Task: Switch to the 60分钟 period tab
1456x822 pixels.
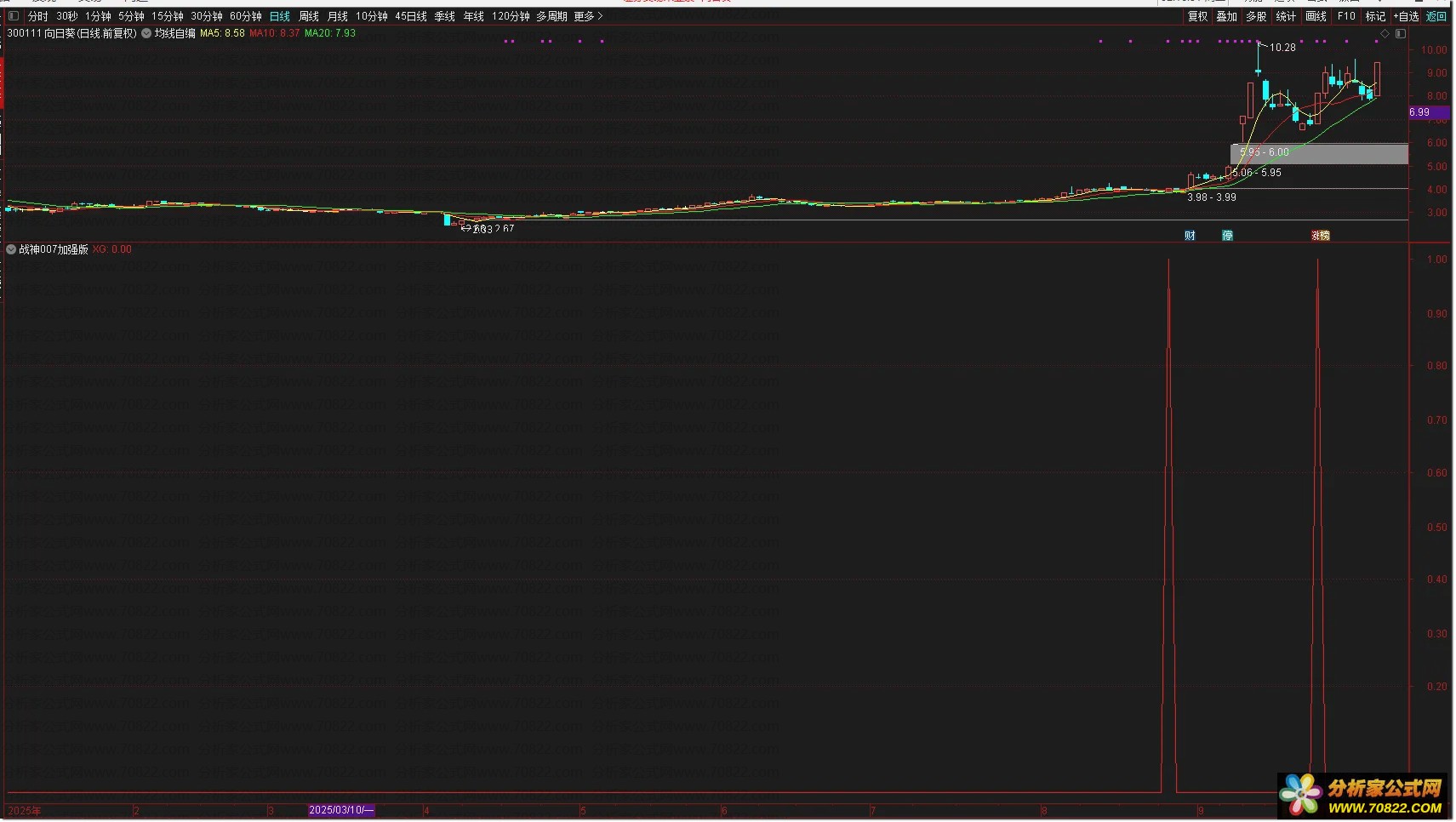Action: (x=246, y=16)
